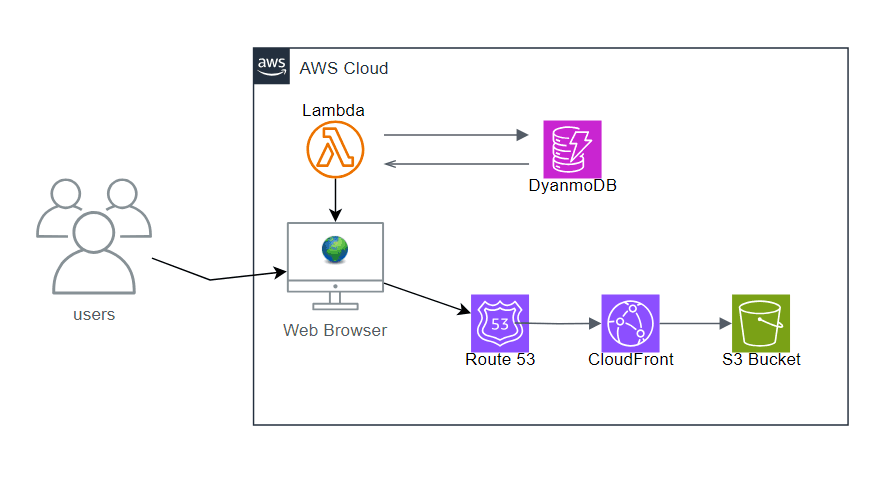Select the 'S3 Bucket' label
The image size is (891, 479).
[761, 359]
